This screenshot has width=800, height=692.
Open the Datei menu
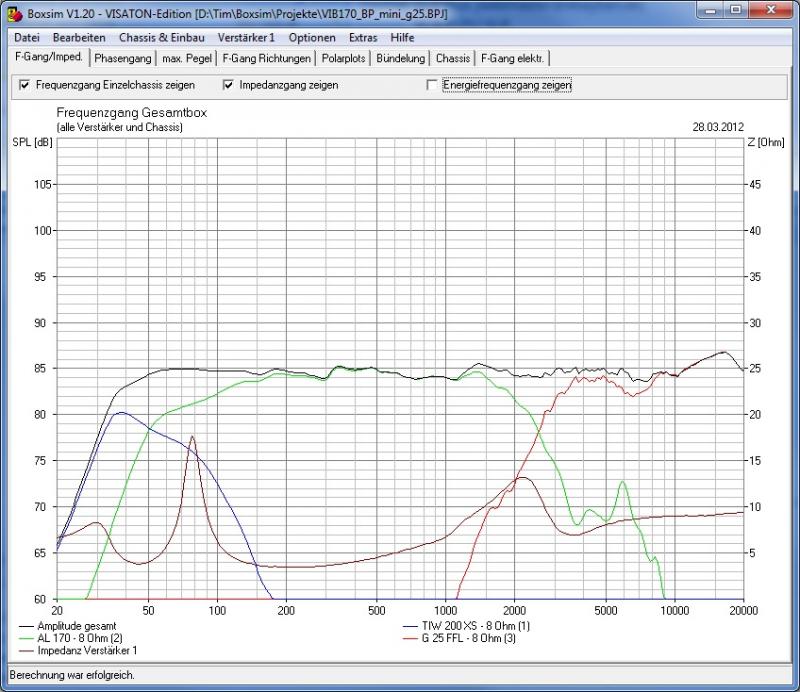point(27,37)
